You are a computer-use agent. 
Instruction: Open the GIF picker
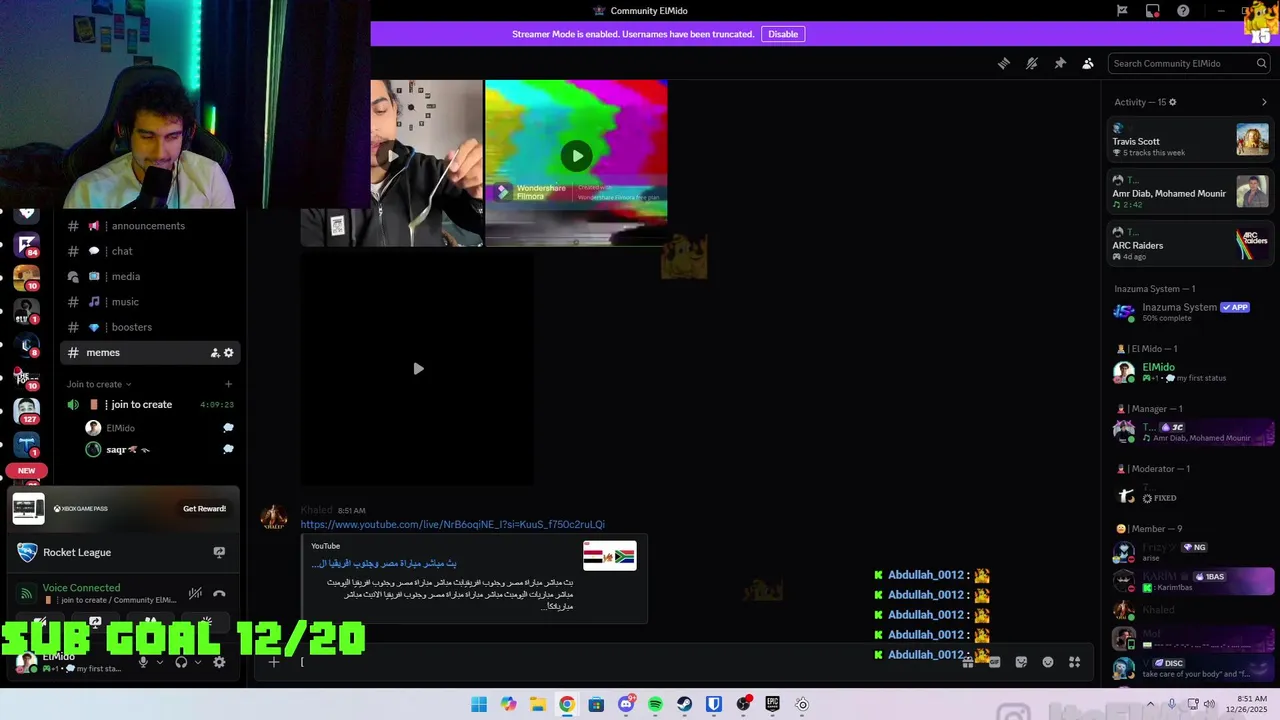(x=994, y=662)
